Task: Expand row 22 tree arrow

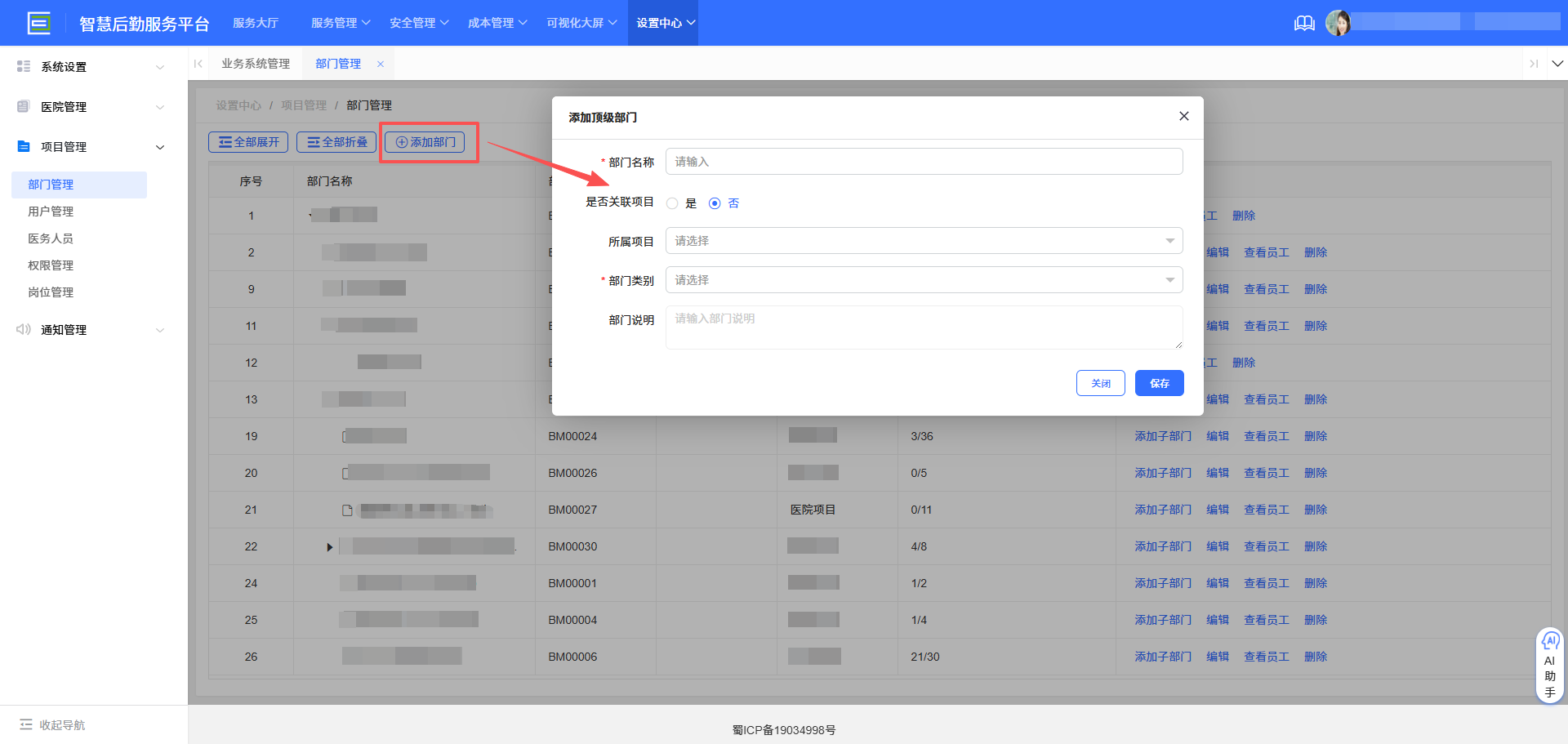Action: pos(329,546)
